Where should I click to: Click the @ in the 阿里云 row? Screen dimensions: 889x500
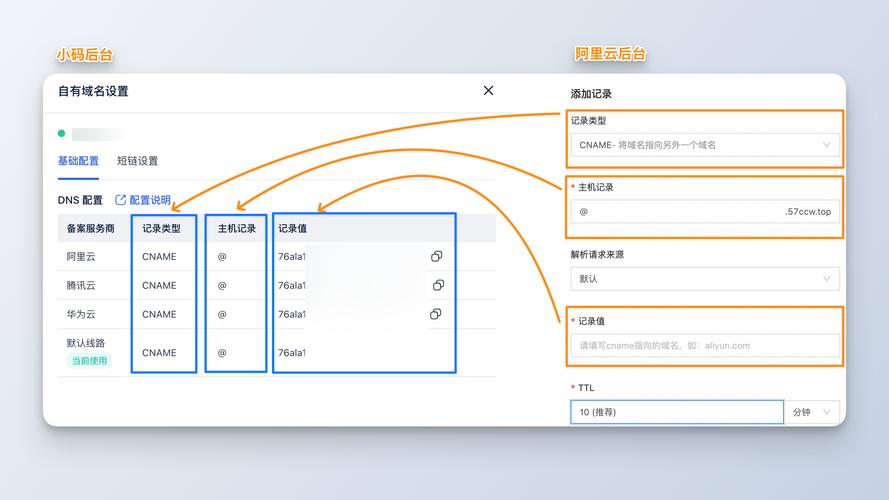point(222,257)
